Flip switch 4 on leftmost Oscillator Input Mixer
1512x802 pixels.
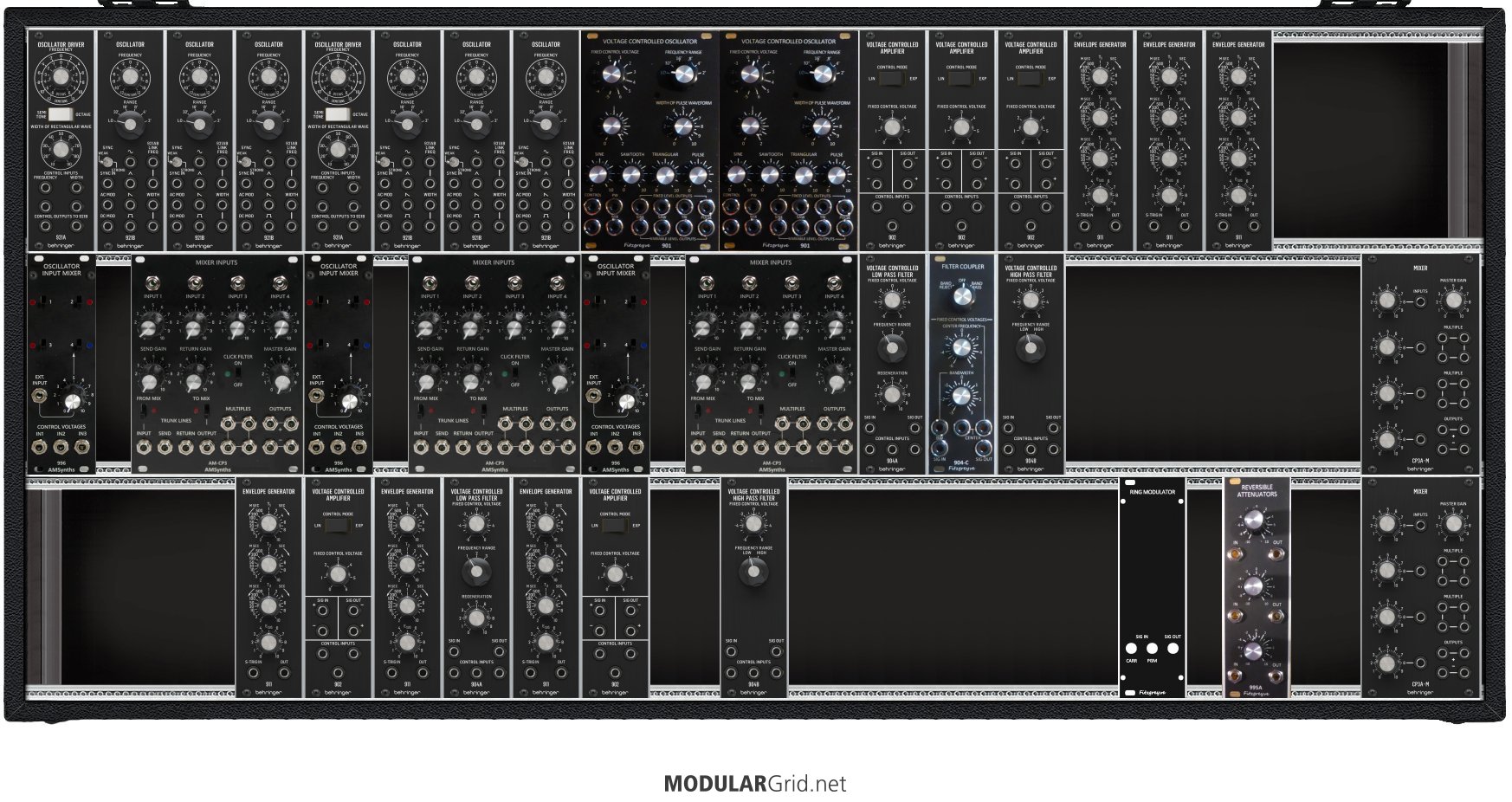coord(77,345)
